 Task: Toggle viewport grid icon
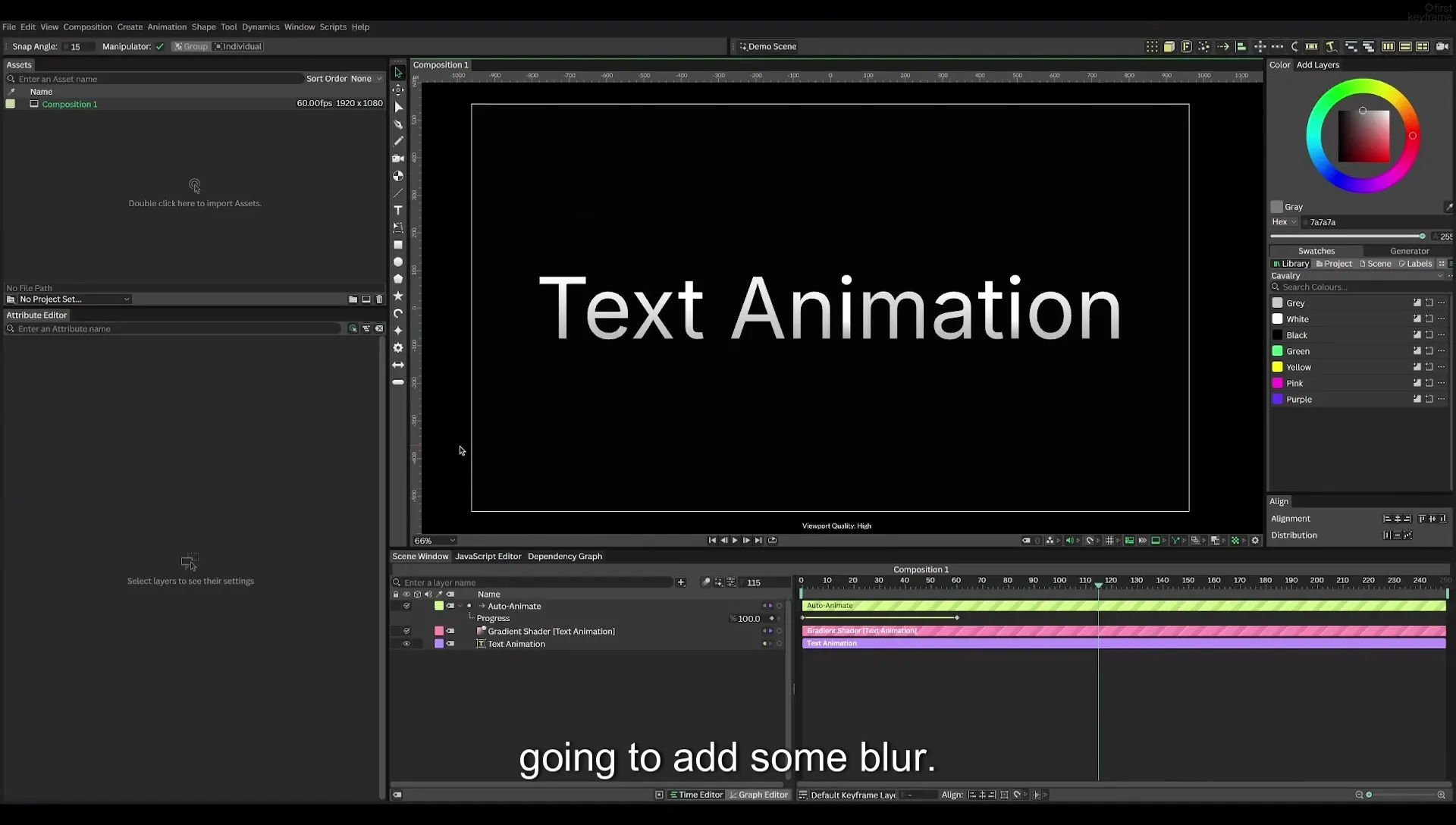pyautogui.click(x=1109, y=541)
